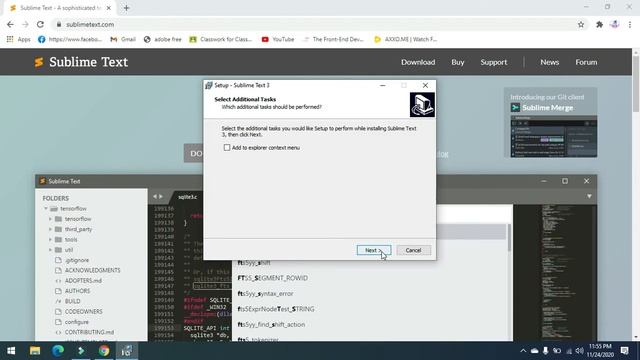Select the Setup installer taskbar icon

tap(127, 351)
